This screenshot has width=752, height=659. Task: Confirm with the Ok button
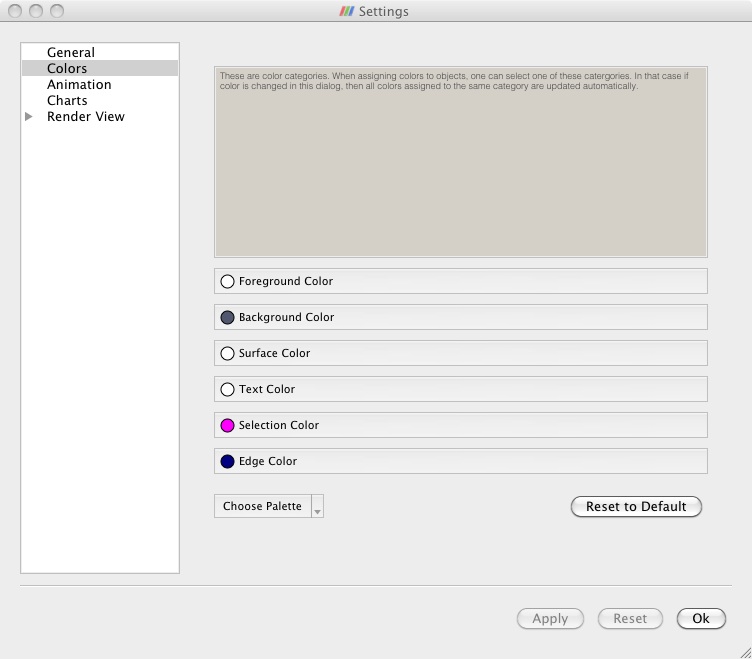tap(701, 619)
